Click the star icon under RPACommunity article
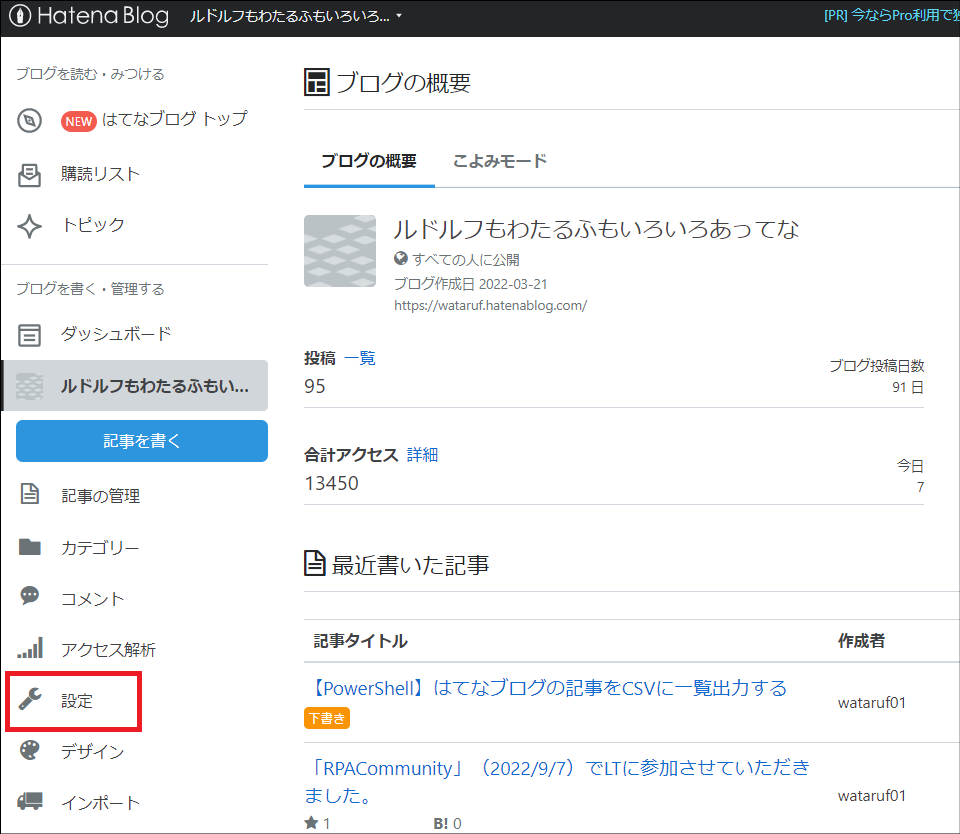This screenshot has height=834, width=960. coord(311,823)
